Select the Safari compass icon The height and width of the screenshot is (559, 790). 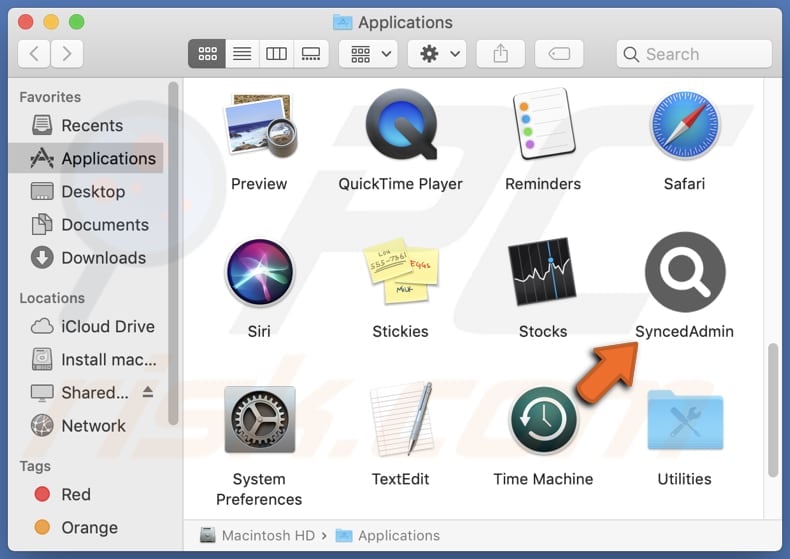click(685, 124)
